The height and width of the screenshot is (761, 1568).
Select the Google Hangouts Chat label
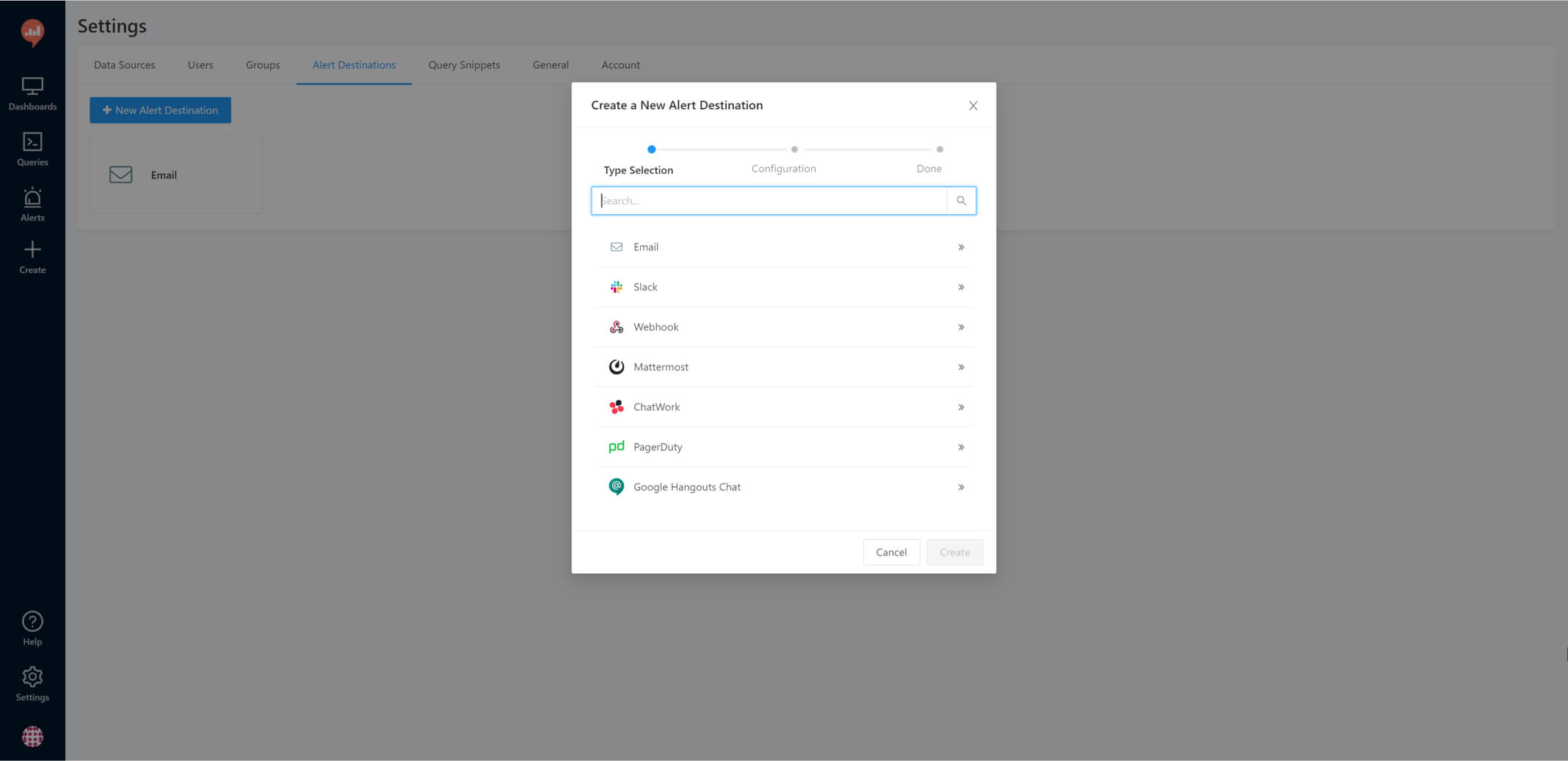click(686, 487)
